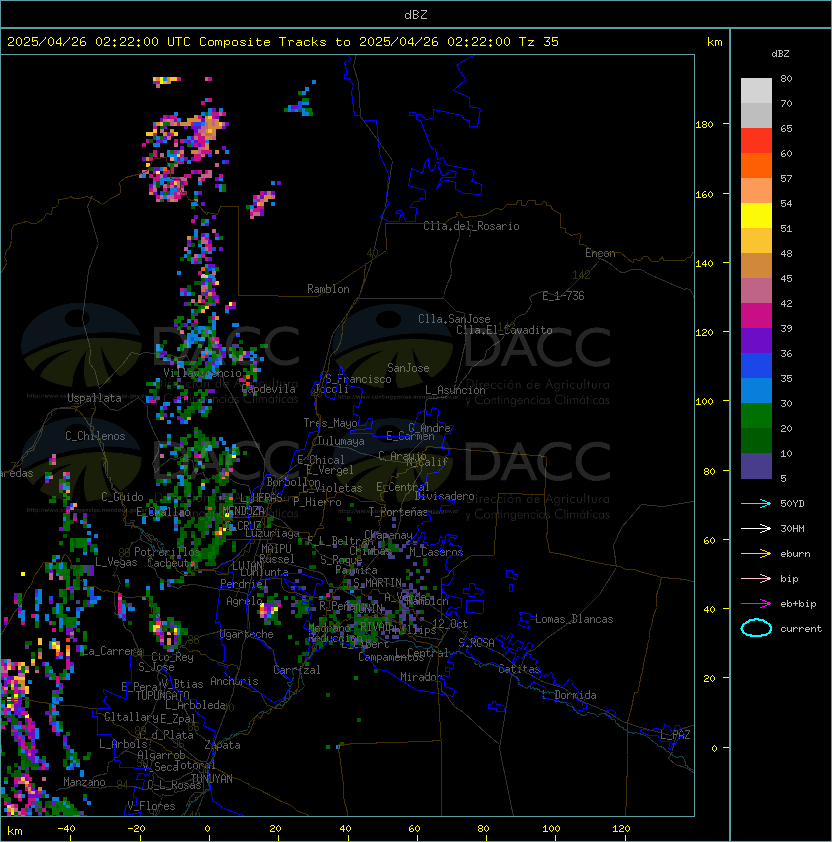Click the 'MENDOZA' city label on map
Screen dimensions: 832x842
pos(243,510)
